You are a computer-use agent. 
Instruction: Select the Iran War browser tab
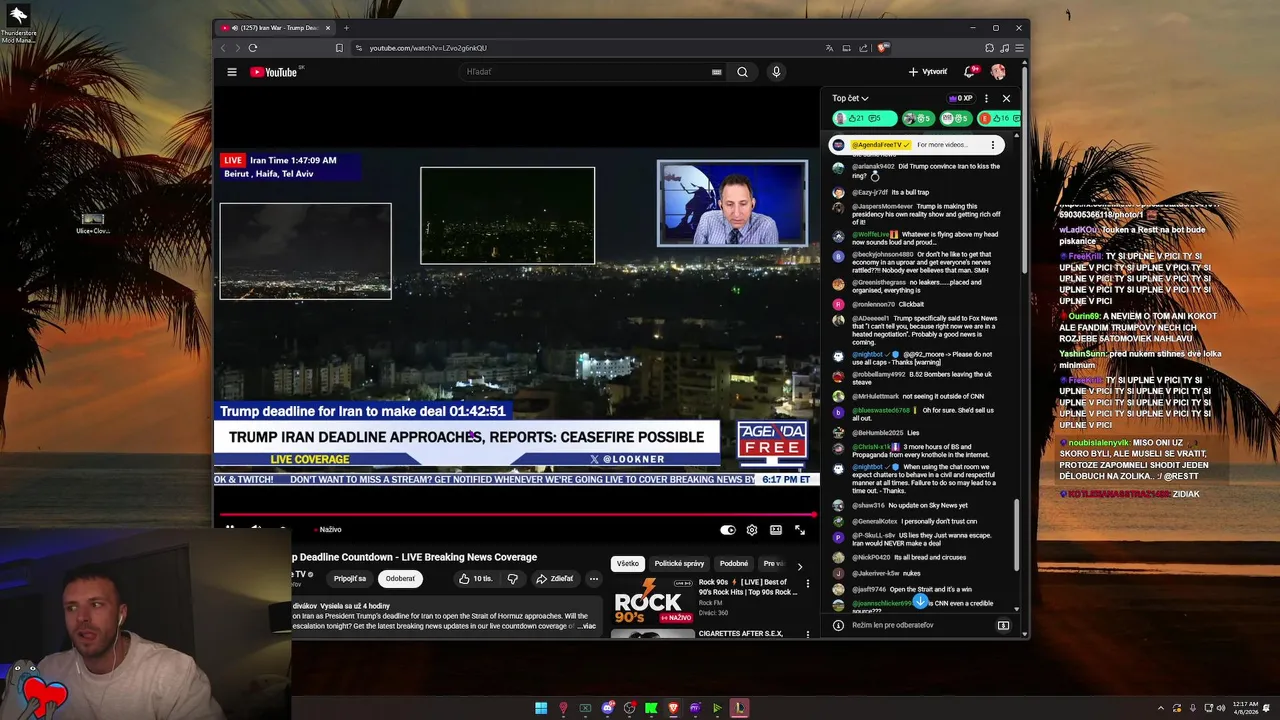(275, 28)
